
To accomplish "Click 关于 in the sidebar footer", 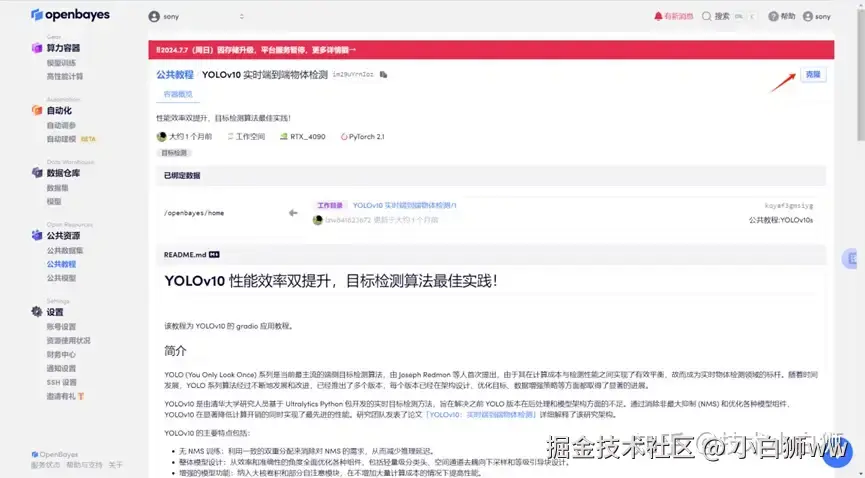I will click(x=115, y=465).
